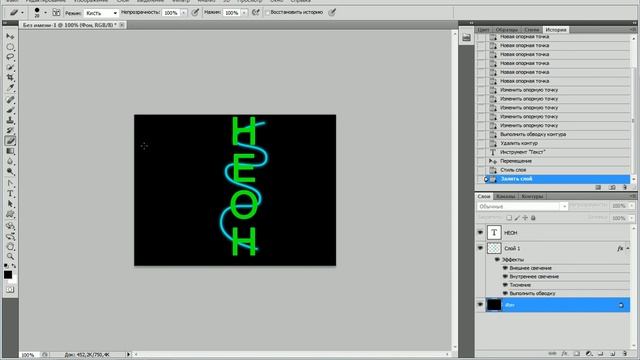Hide the Фон background layer

pyautogui.click(x=480, y=304)
